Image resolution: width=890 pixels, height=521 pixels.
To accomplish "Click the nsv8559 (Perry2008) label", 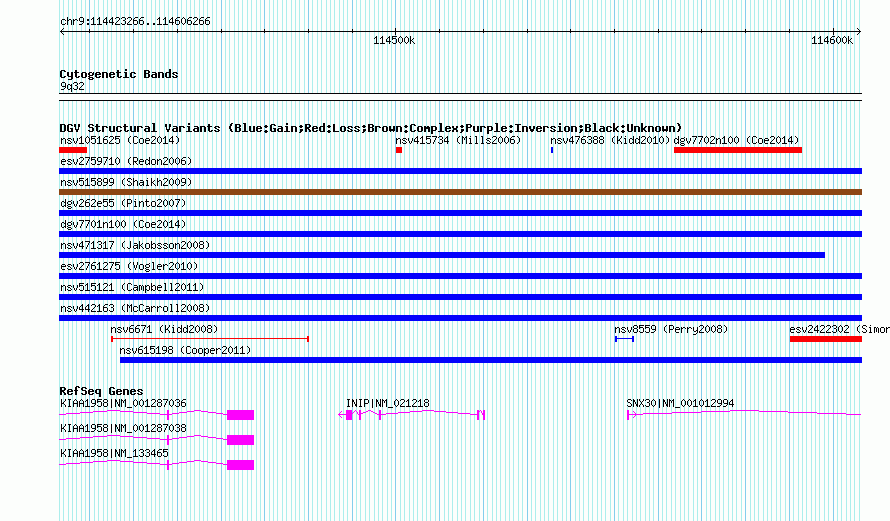I will point(671,329).
